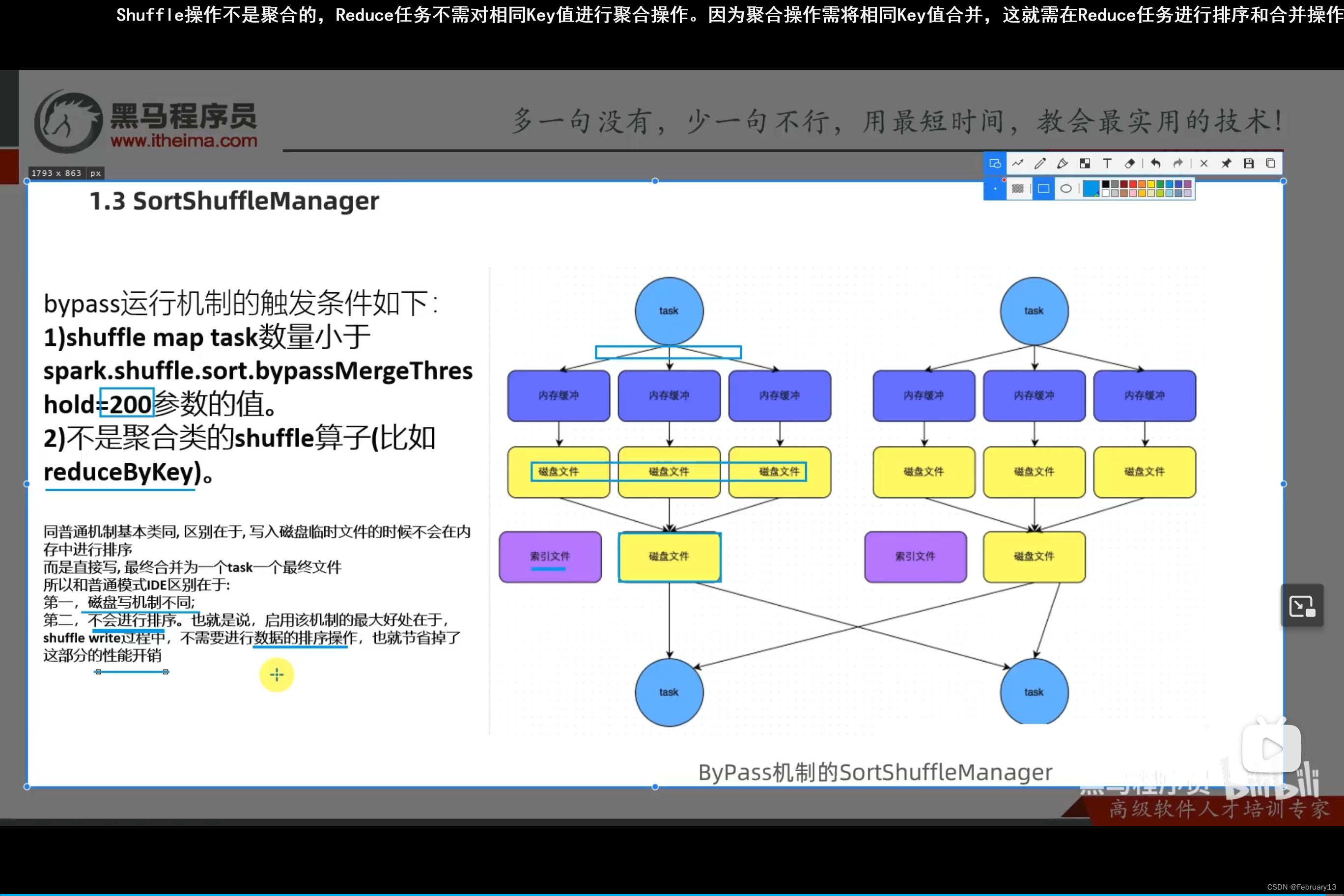The image size is (1344, 896).
Task: Undo the last annotation
Action: (x=1155, y=164)
